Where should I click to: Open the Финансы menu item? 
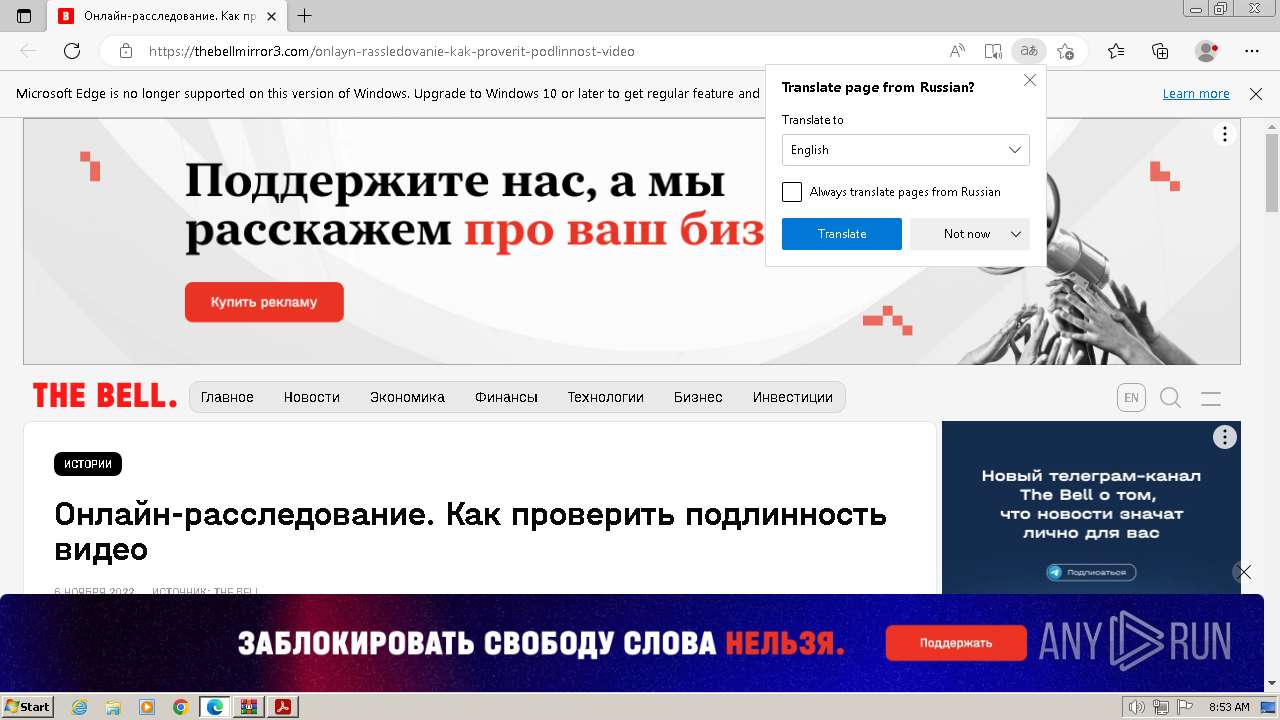[x=506, y=397]
